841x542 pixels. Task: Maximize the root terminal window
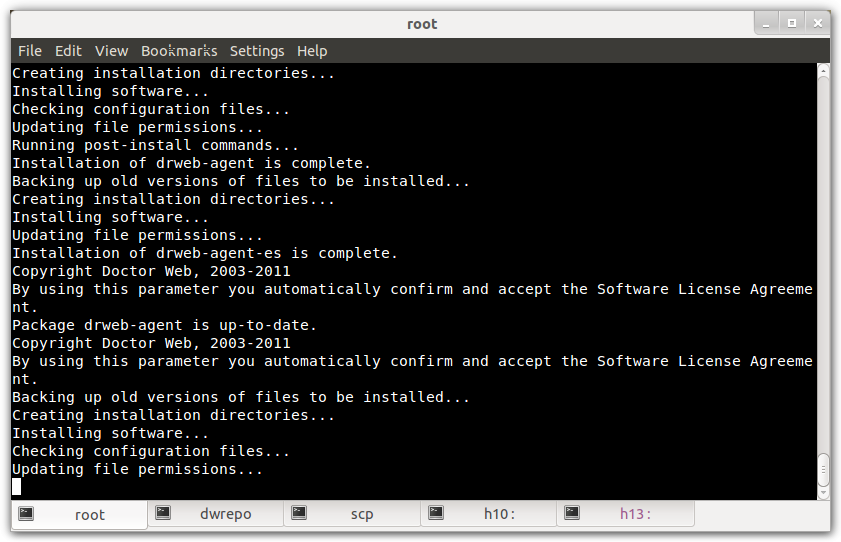coord(792,24)
